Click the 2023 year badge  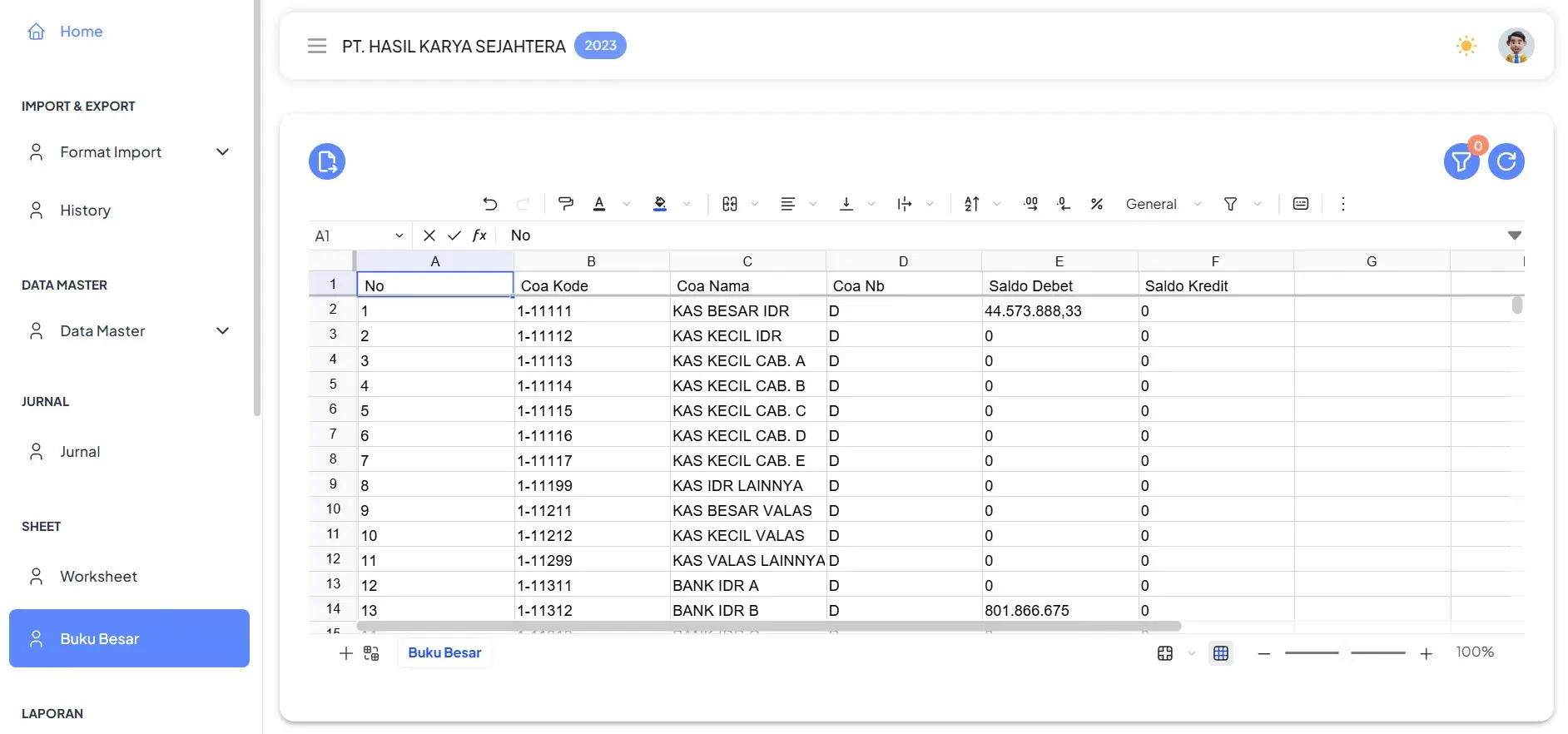(600, 46)
